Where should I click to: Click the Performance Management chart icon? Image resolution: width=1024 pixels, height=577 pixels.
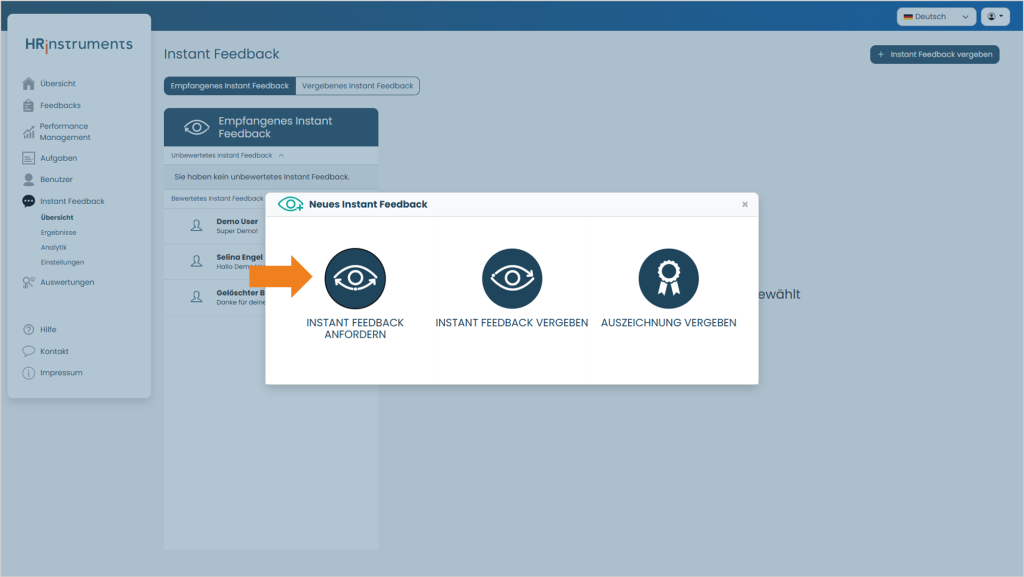[x=28, y=132]
